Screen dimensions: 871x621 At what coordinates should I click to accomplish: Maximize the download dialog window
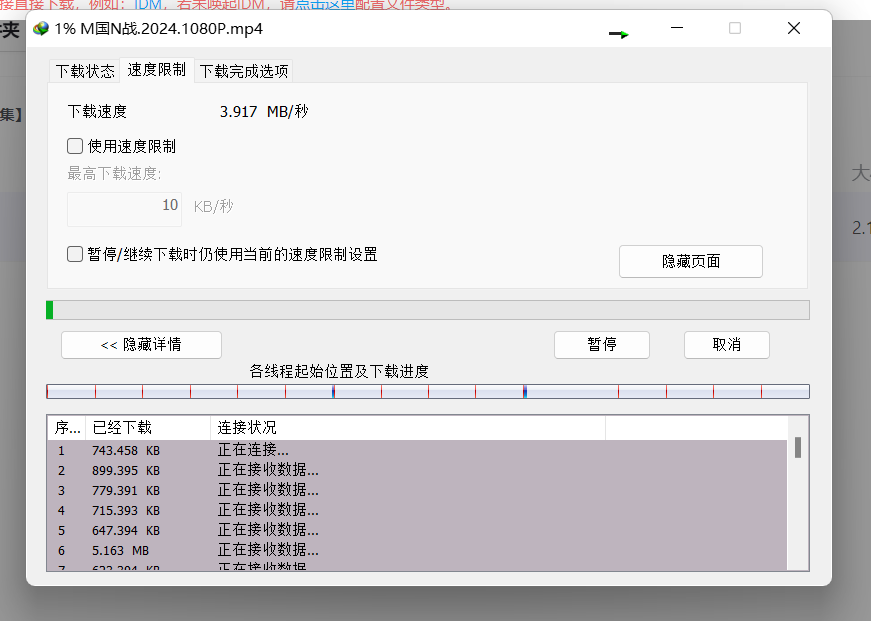coord(735,29)
